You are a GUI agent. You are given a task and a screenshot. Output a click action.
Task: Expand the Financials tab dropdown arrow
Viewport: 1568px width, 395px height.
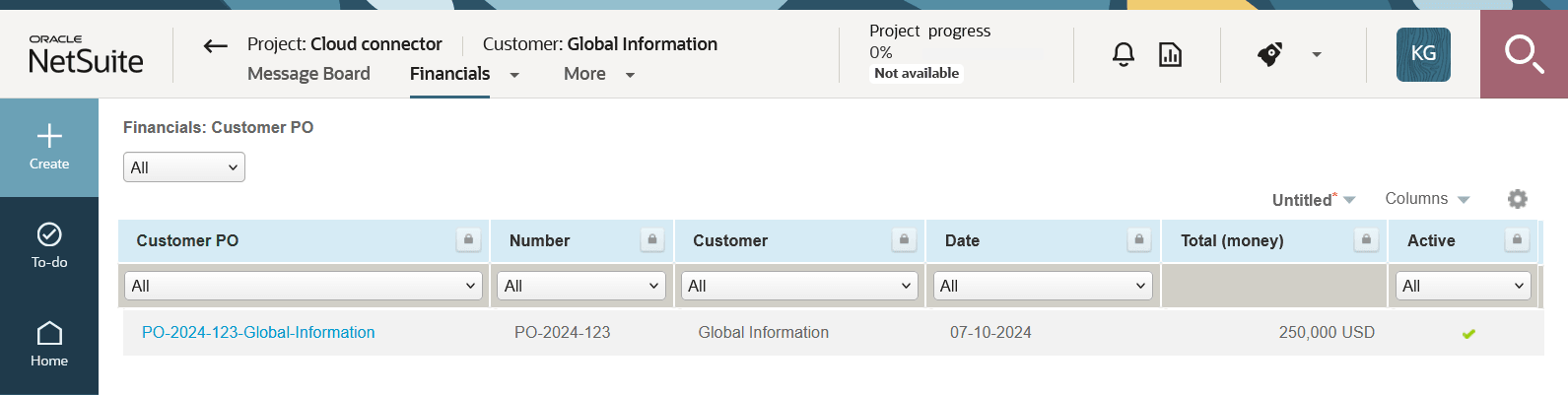coord(514,75)
